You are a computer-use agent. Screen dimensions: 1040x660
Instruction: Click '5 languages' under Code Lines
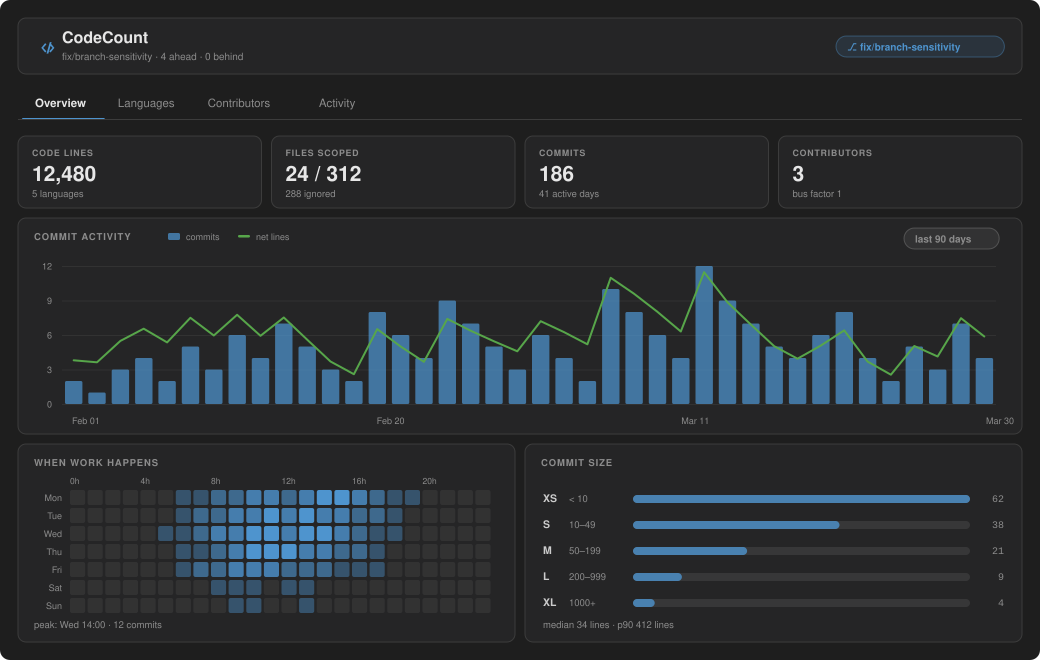[x=58, y=194]
